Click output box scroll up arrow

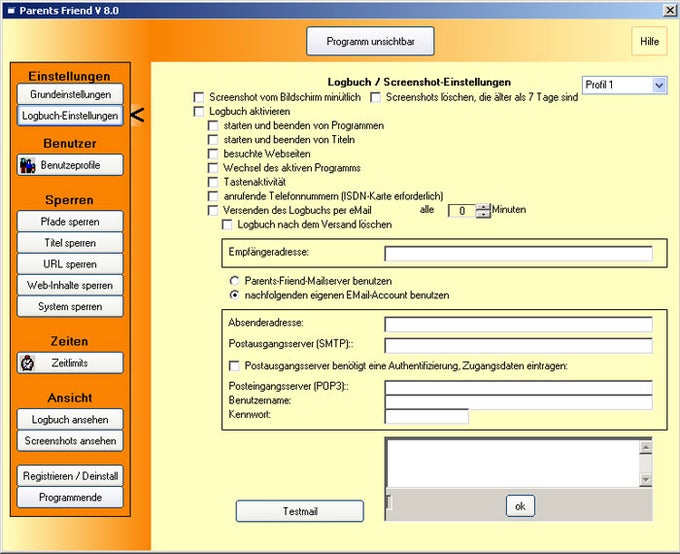tap(646, 447)
